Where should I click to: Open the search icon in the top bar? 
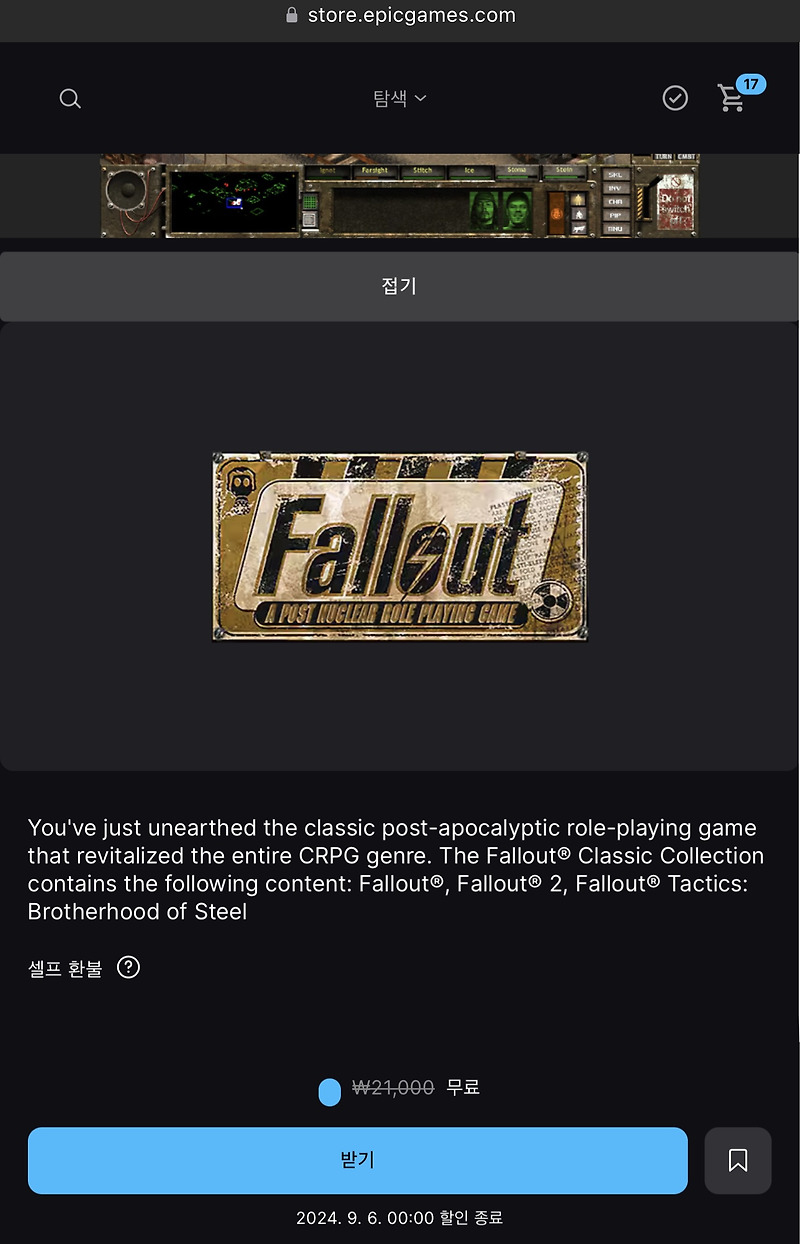[x=70, y=98]
